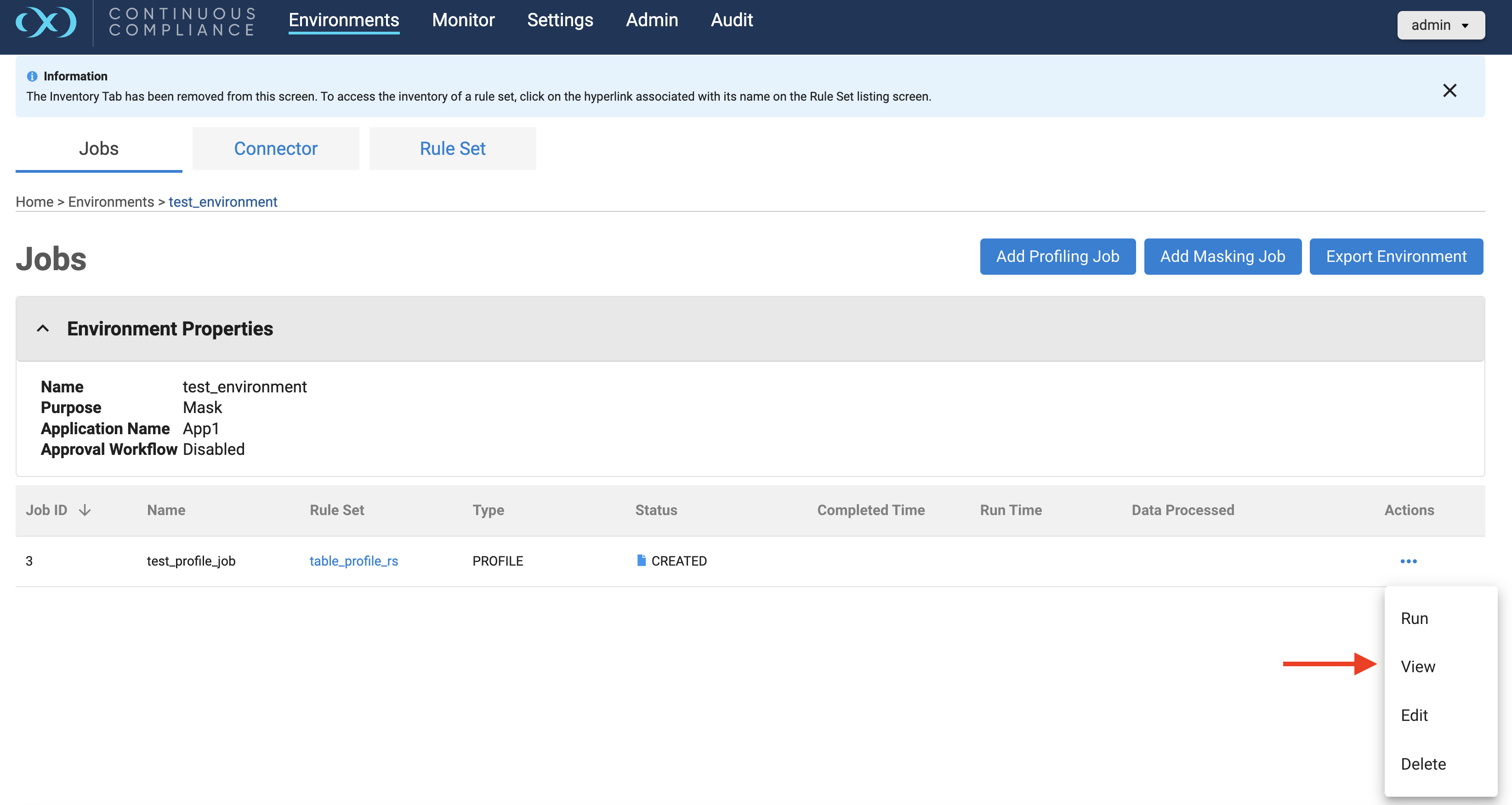Collapse the Environment Properties panel
Image resolution: width=1512 pixels, height=805 pixels.
(43, 329)
